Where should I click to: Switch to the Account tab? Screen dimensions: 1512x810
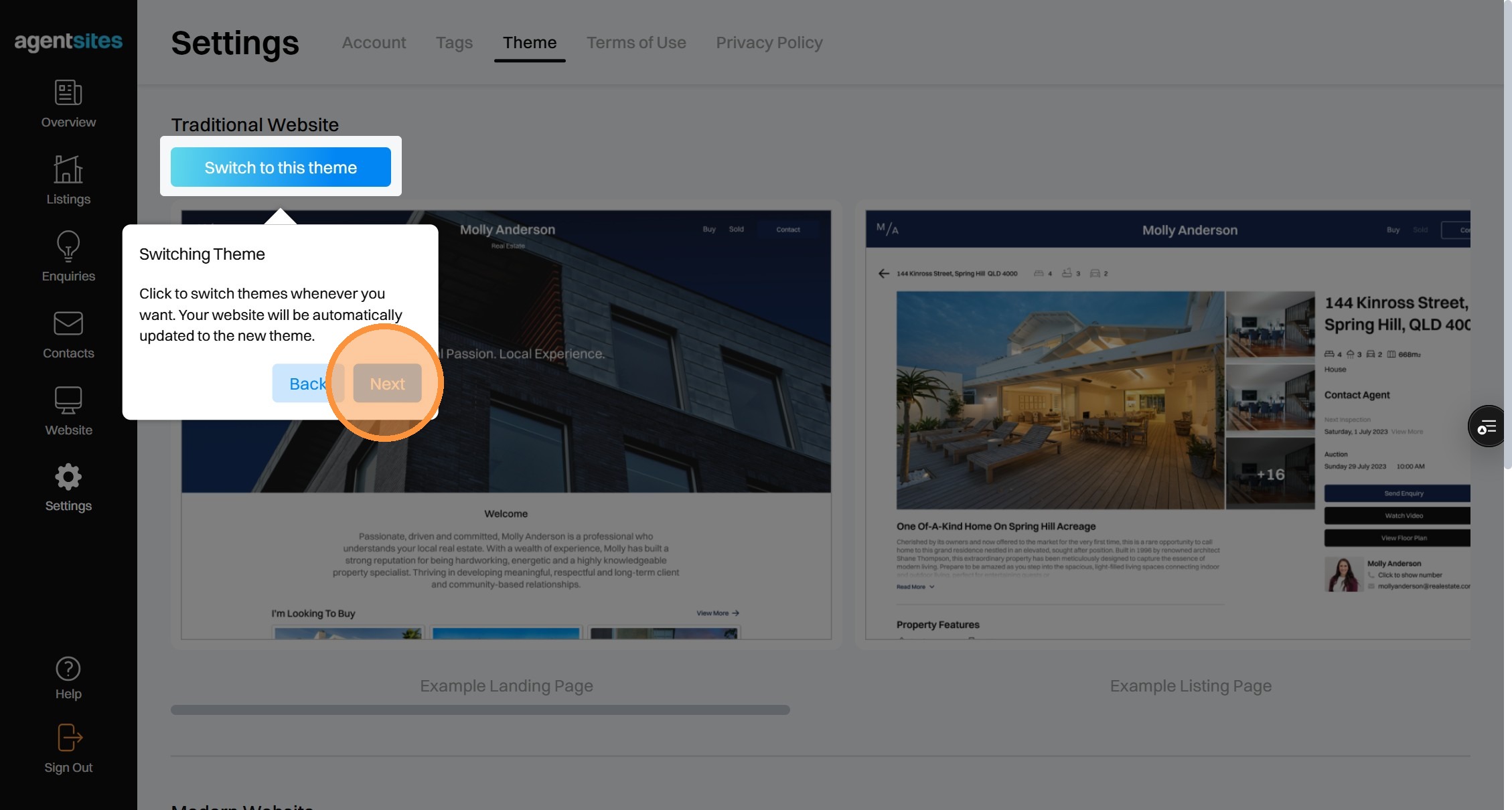[374, 43]
